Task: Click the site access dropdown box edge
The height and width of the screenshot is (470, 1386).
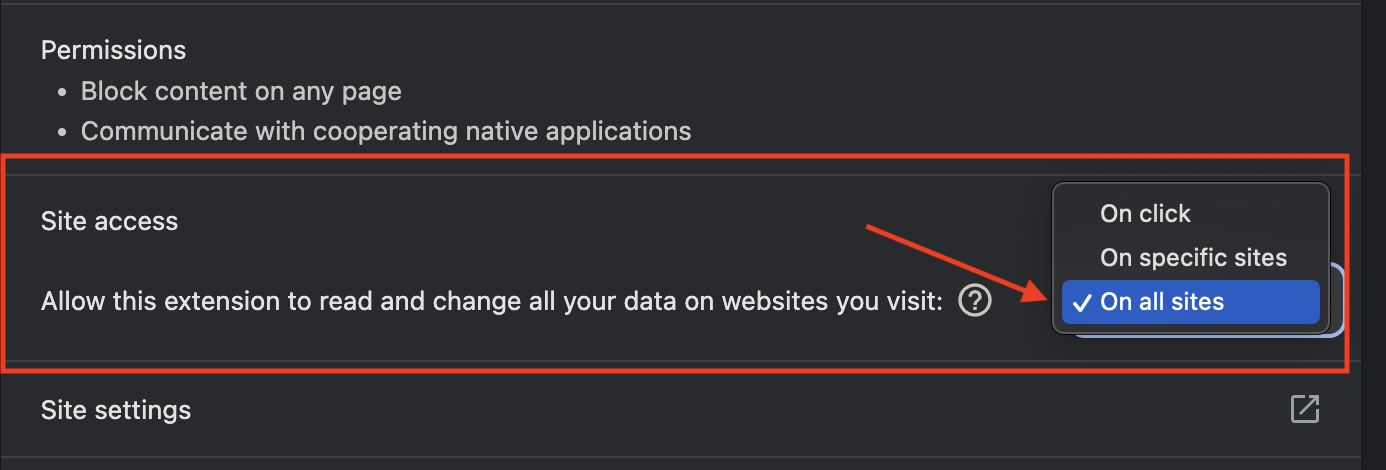Action: pos(1336,300)
